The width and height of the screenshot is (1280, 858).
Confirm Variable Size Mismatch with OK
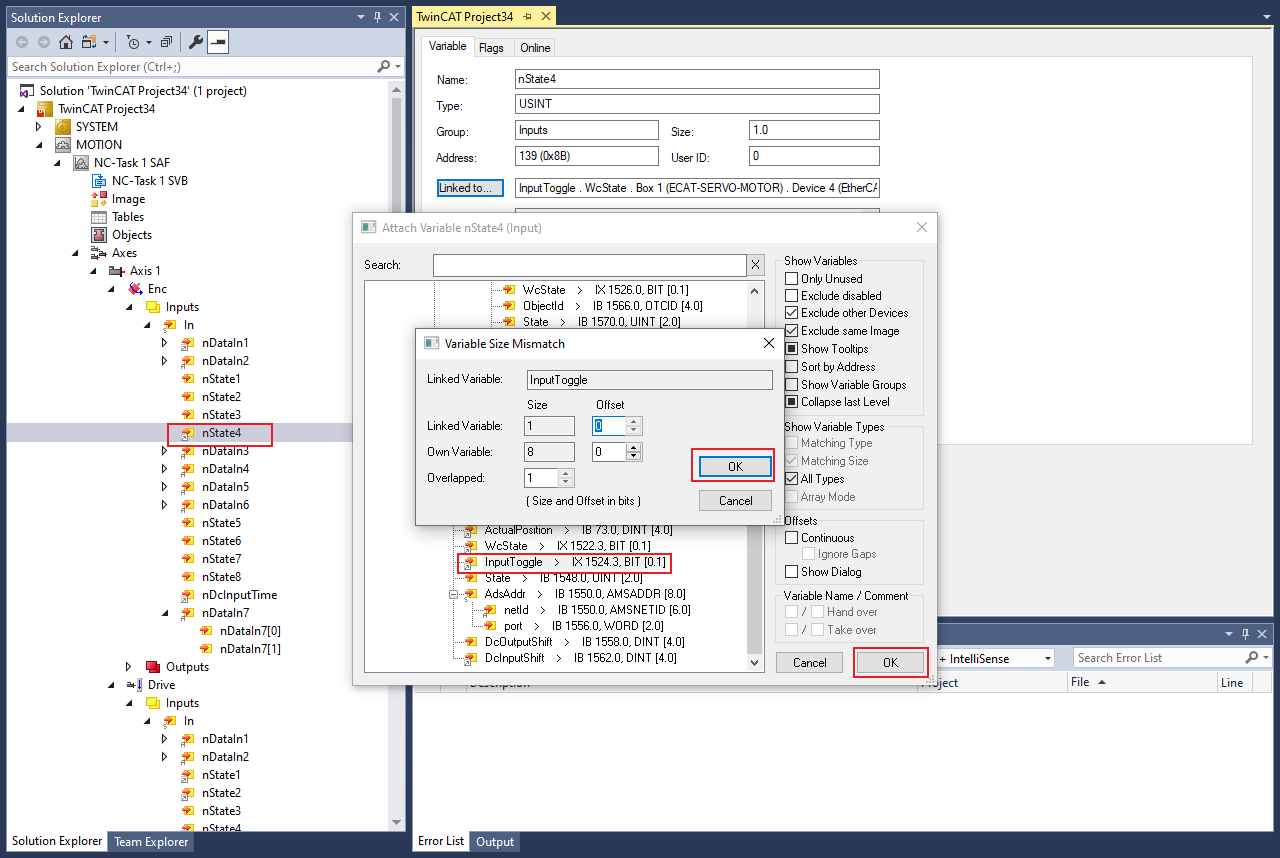click(x=735, y=467)
